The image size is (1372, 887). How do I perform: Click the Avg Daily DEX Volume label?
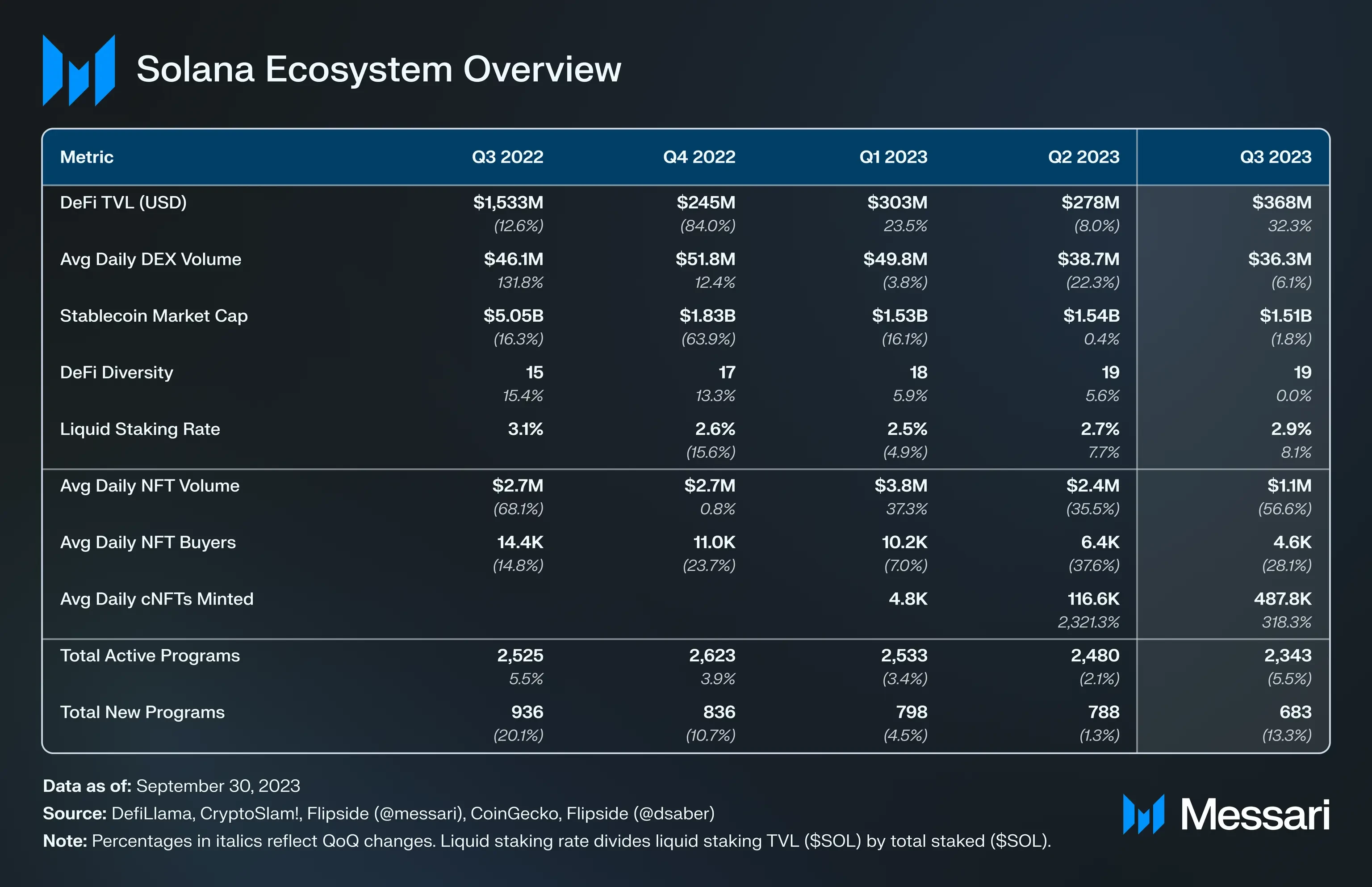[151, 259]
